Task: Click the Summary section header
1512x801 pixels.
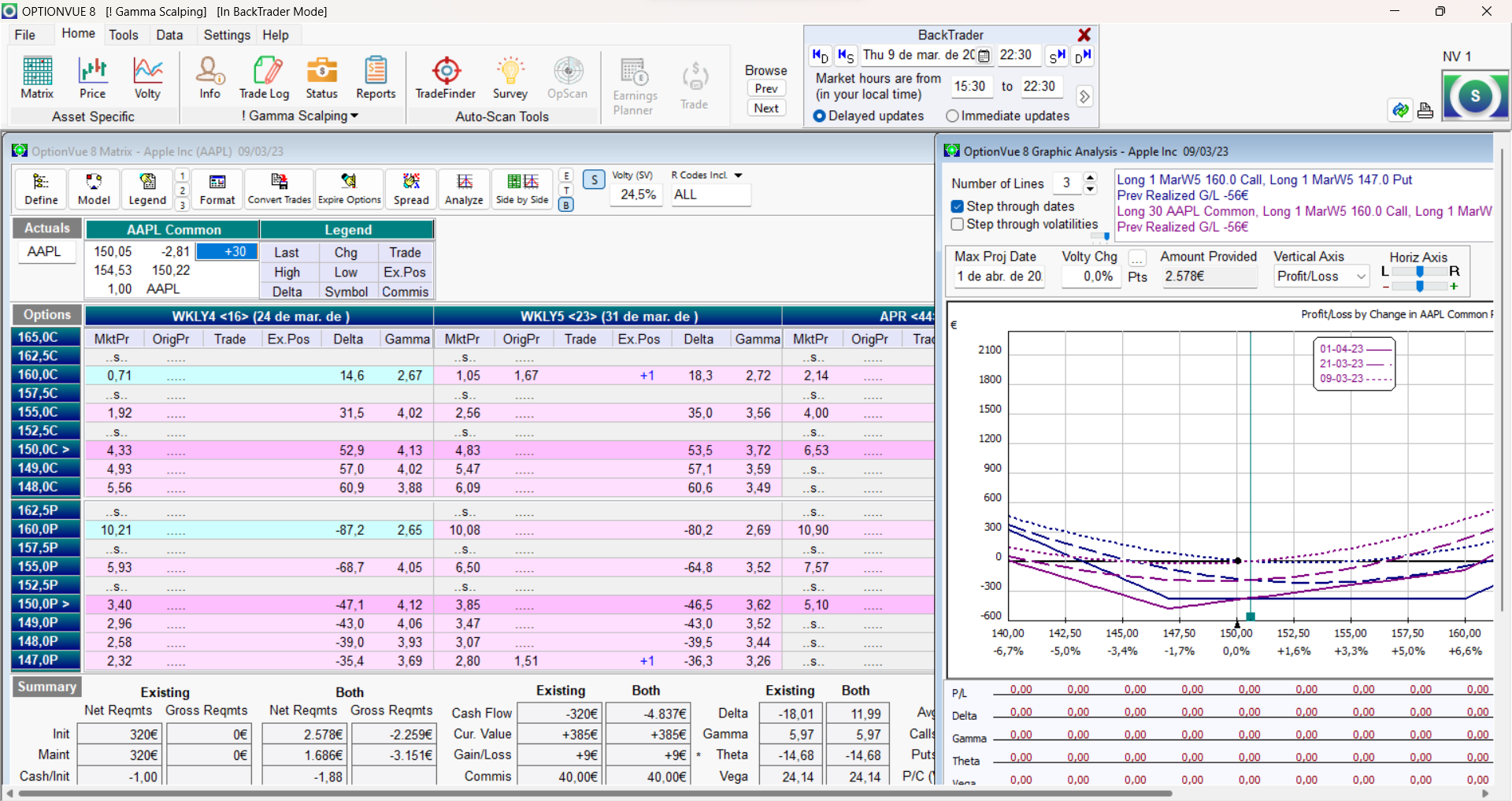Action: point(47,687)
